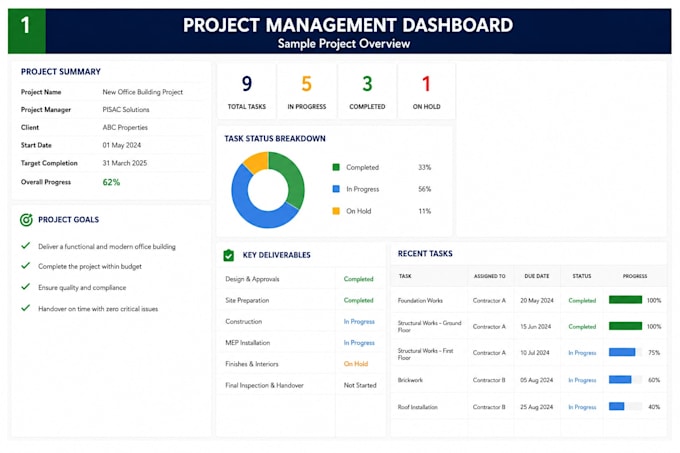Viewport: 680px width, 453px height.
Task: Click the target icon beside Project Goals
Action: tap(26, 220)
